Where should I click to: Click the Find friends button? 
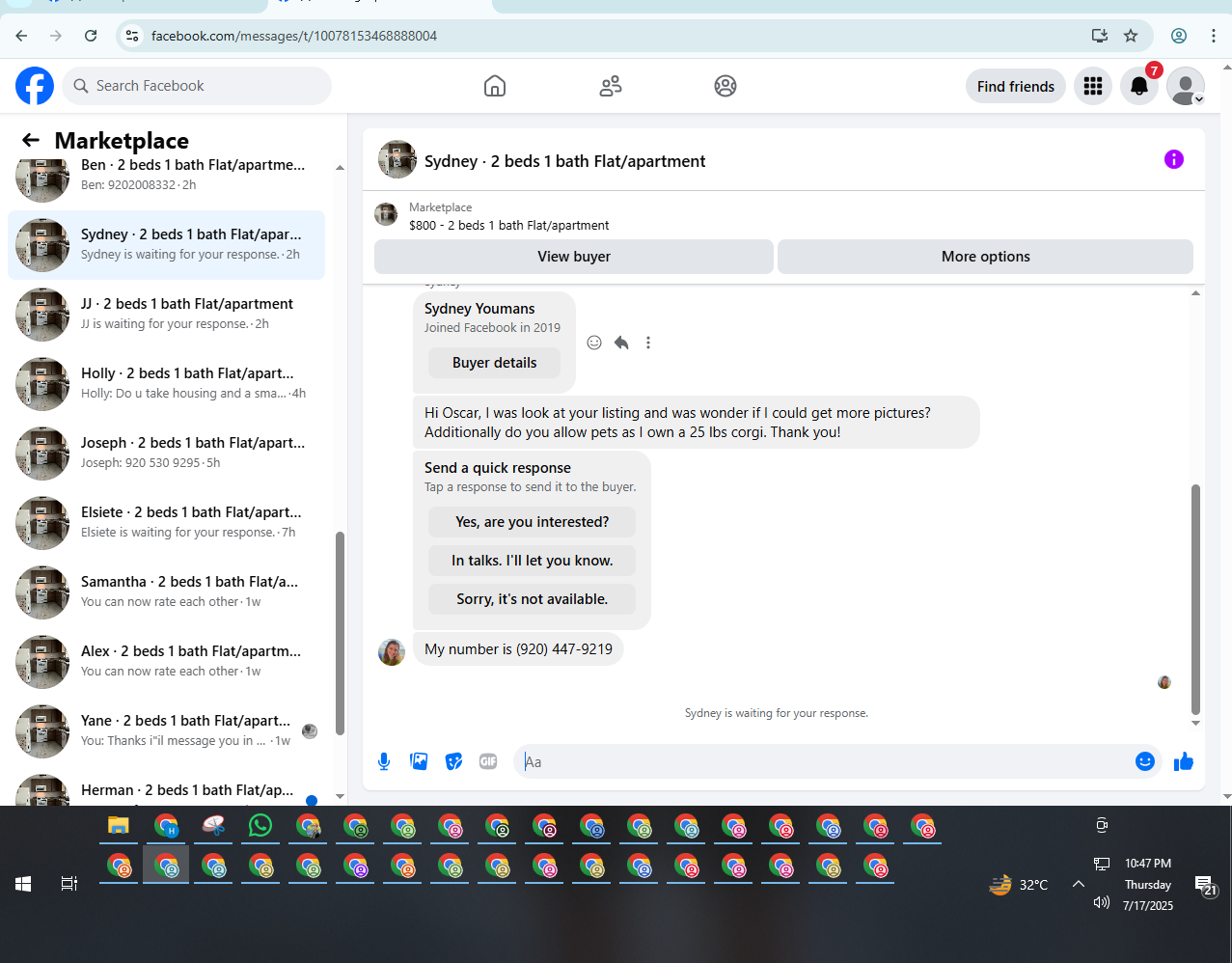[x=1016, y=86]
